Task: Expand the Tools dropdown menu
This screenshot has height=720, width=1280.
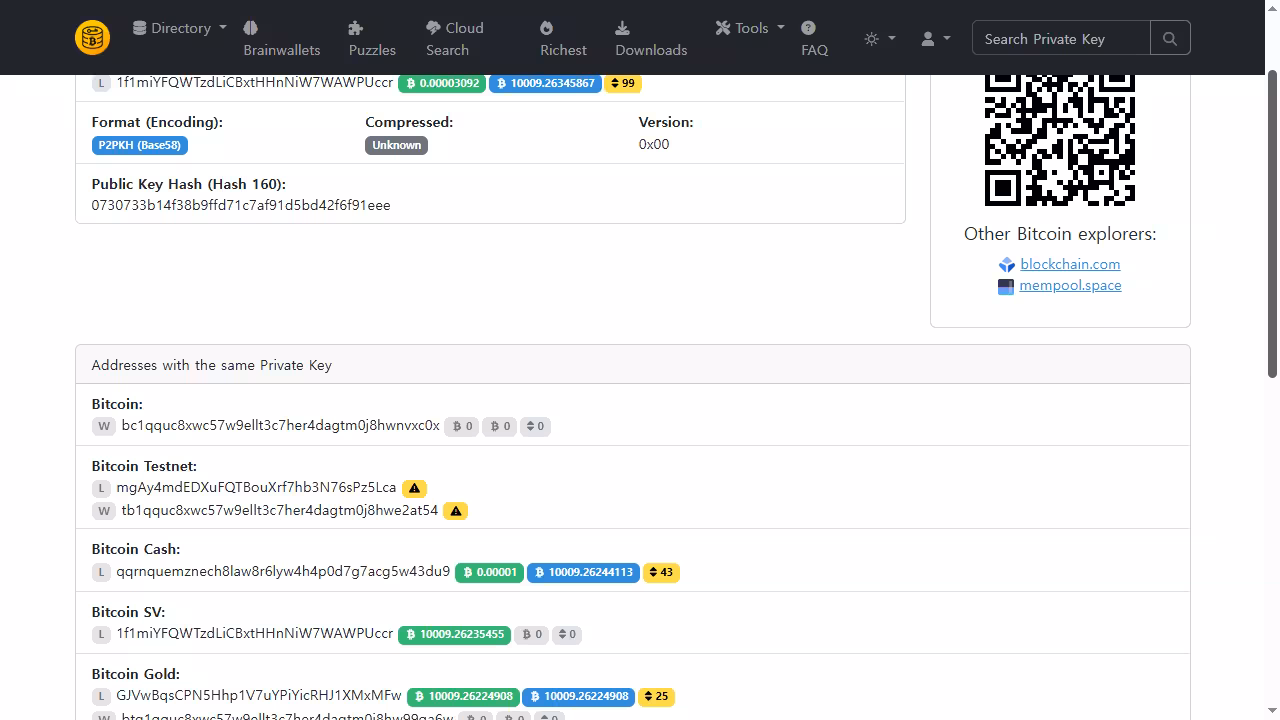Action: pos(750,28)
